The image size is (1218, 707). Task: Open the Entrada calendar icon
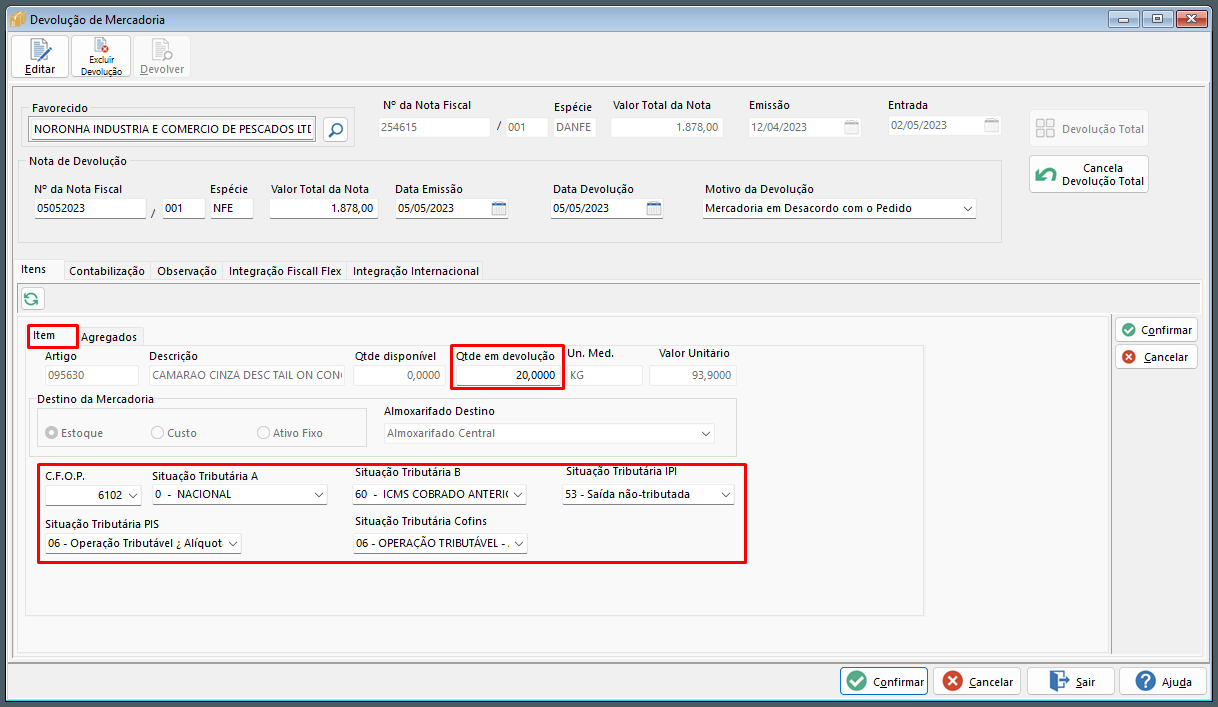[x=991, y=125]
